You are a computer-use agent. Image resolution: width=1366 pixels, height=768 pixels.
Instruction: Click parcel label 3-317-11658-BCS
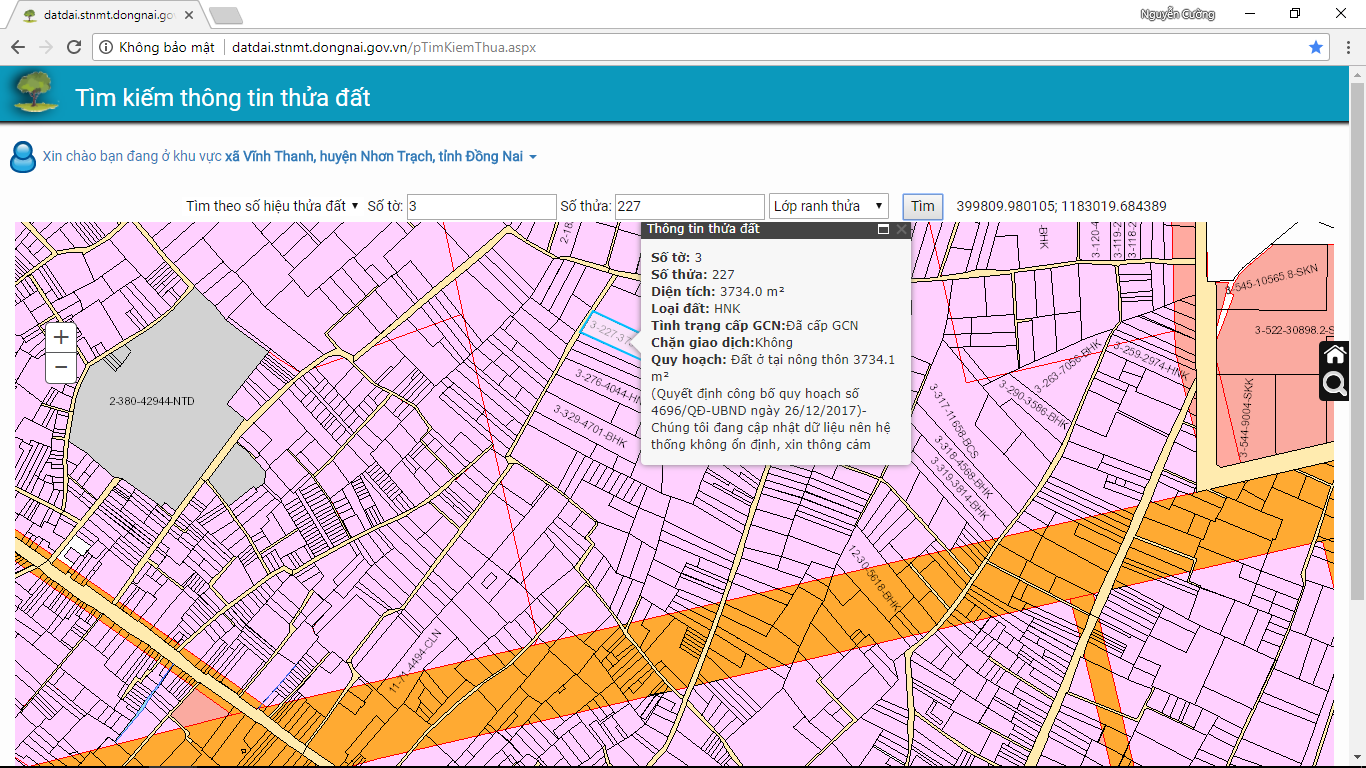[954, 420]
